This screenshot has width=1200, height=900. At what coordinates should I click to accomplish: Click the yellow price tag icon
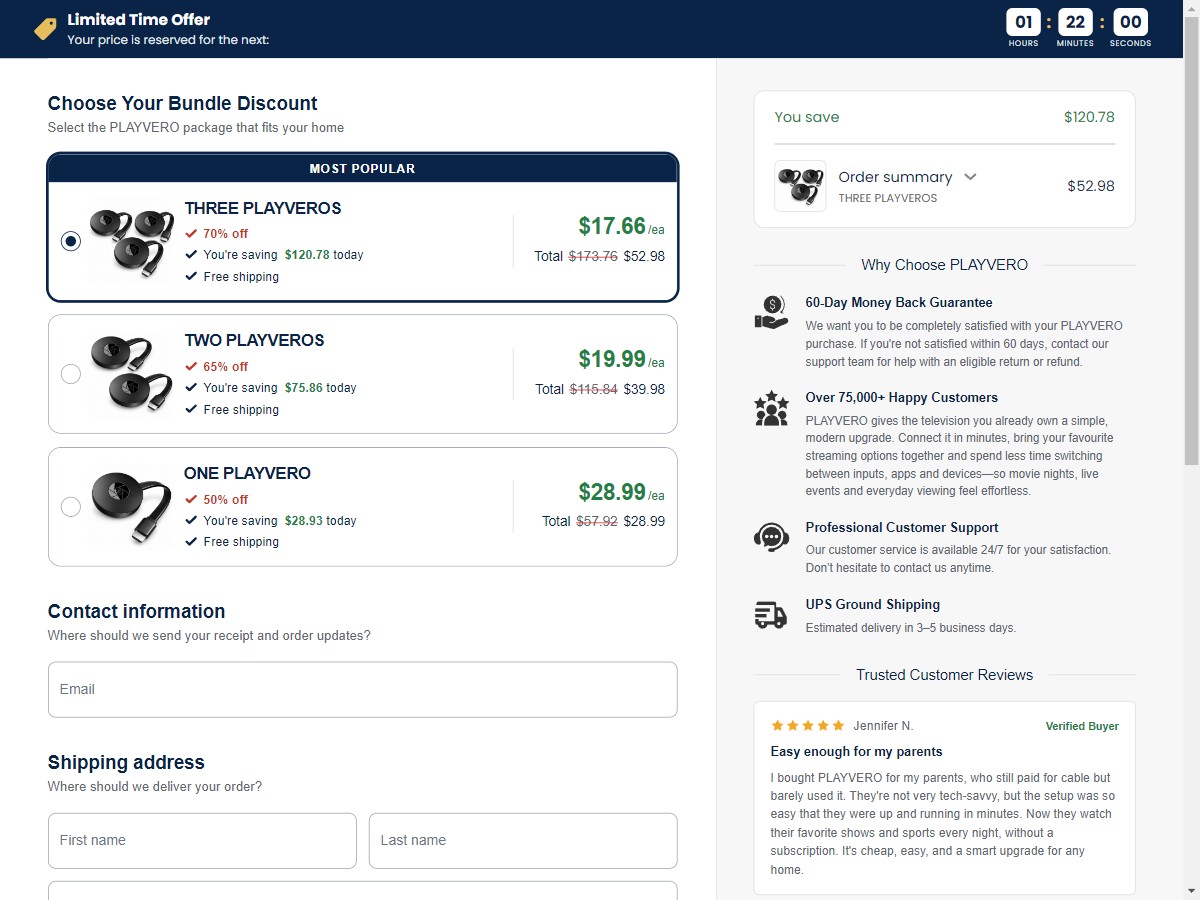tap(46, 29)
